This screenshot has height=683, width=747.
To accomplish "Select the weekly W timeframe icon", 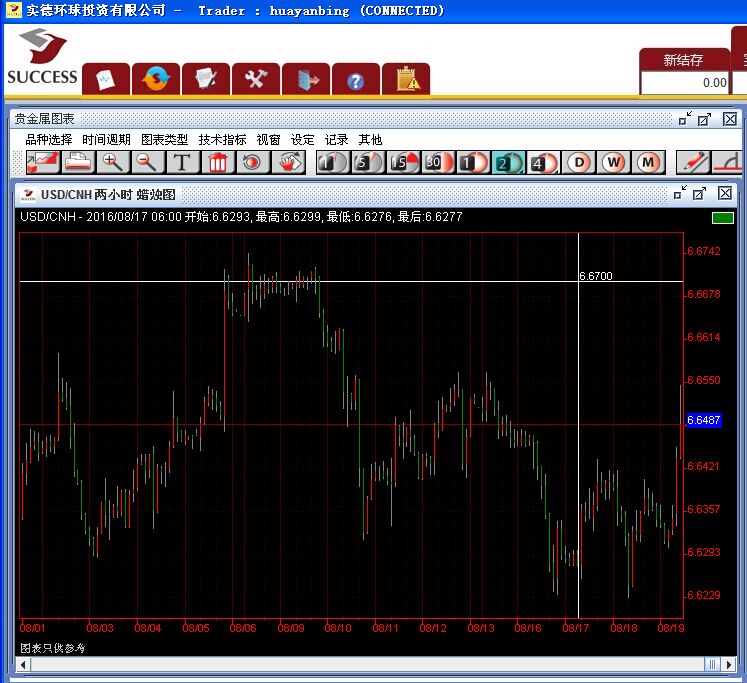I will point(614,163).
